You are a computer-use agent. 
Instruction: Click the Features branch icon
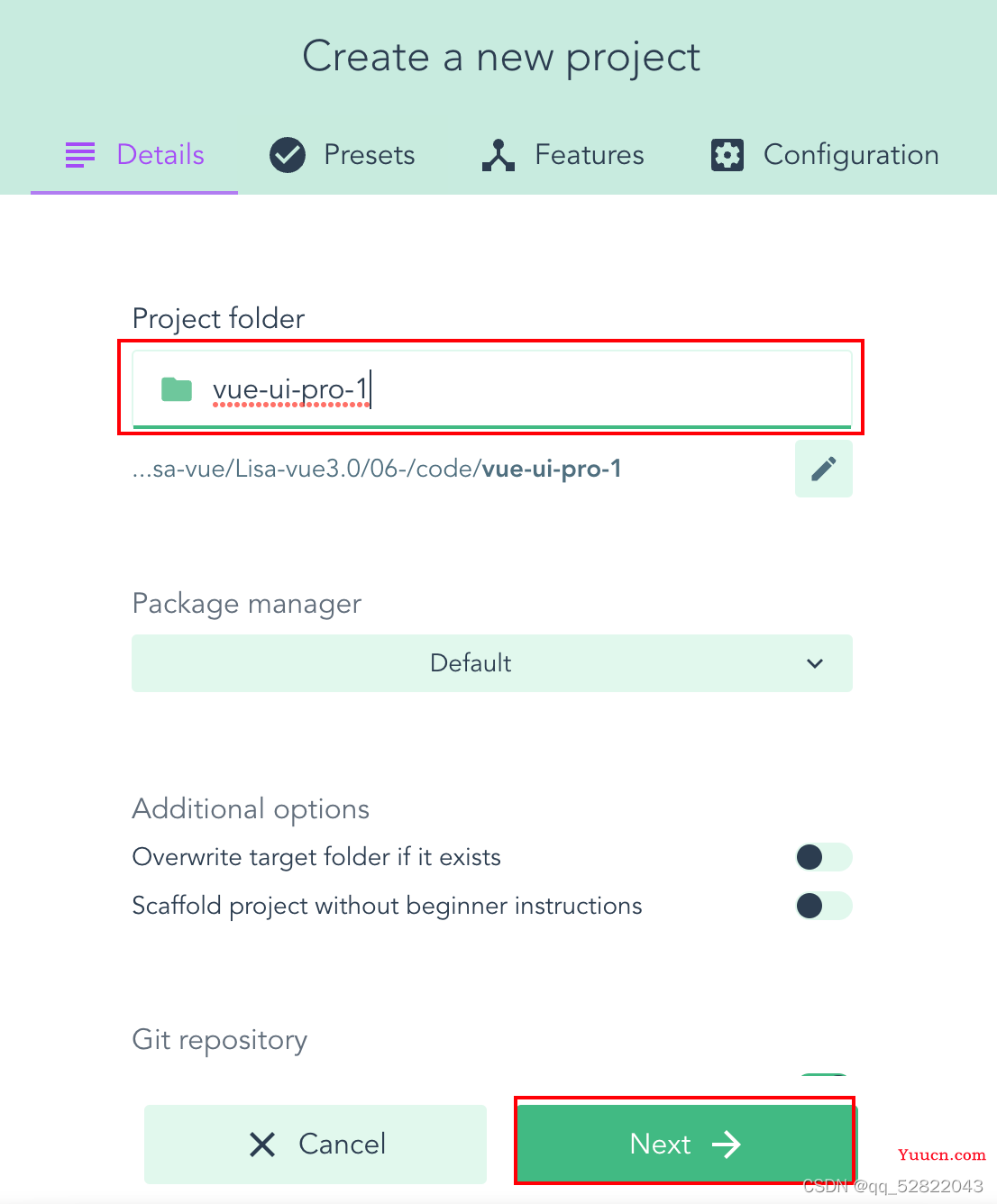(x=498, y=155)
